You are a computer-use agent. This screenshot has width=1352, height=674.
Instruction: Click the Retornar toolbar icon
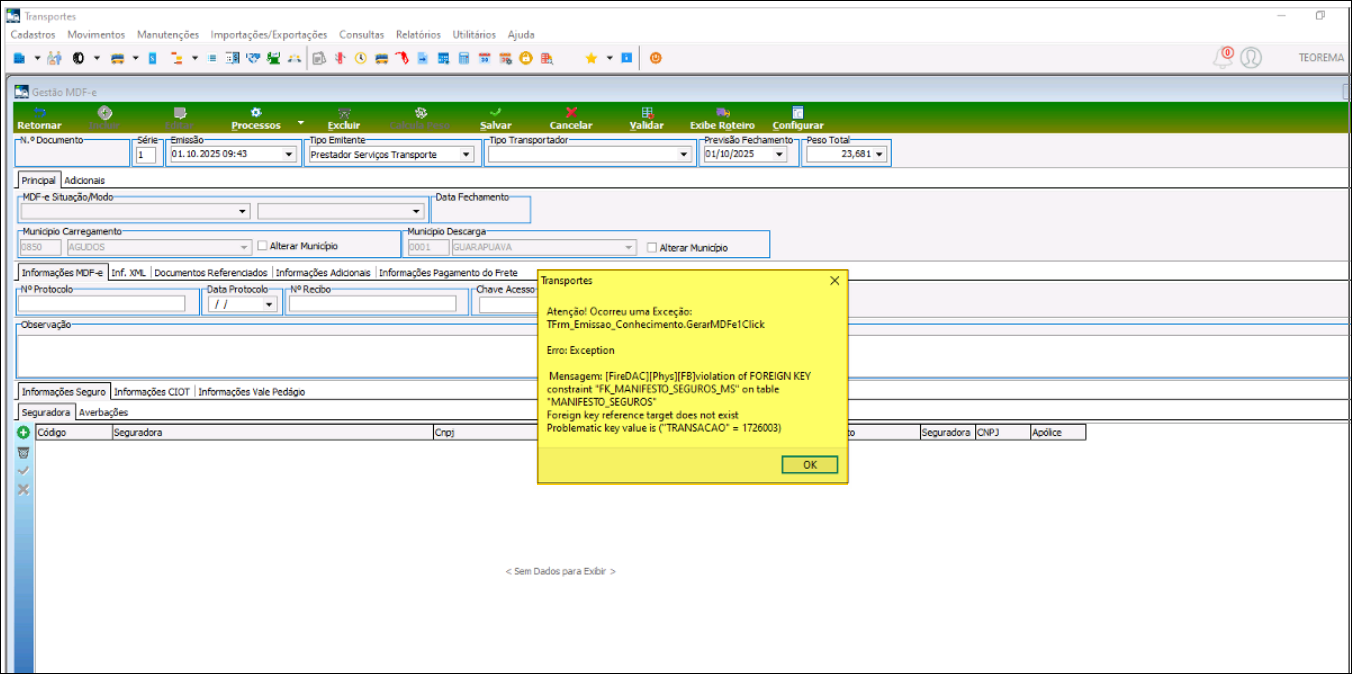click(x=39, y=114)
